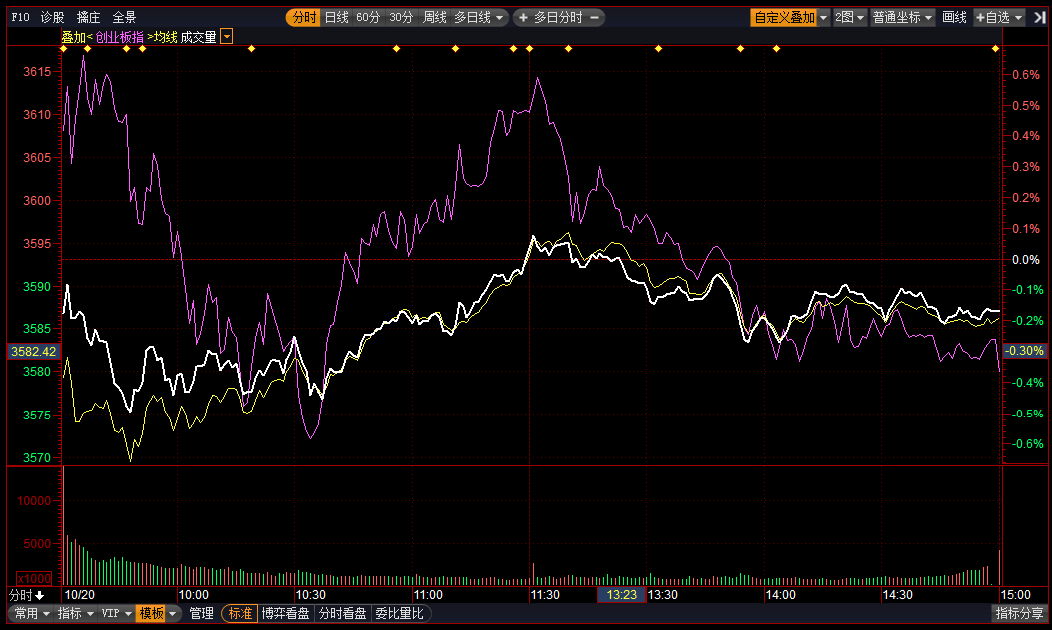Open the 普通坐标 coordinate dropdown
The height and width of the screenshot is (630, 1052).
pyautogui.click(x=902, y=17)
